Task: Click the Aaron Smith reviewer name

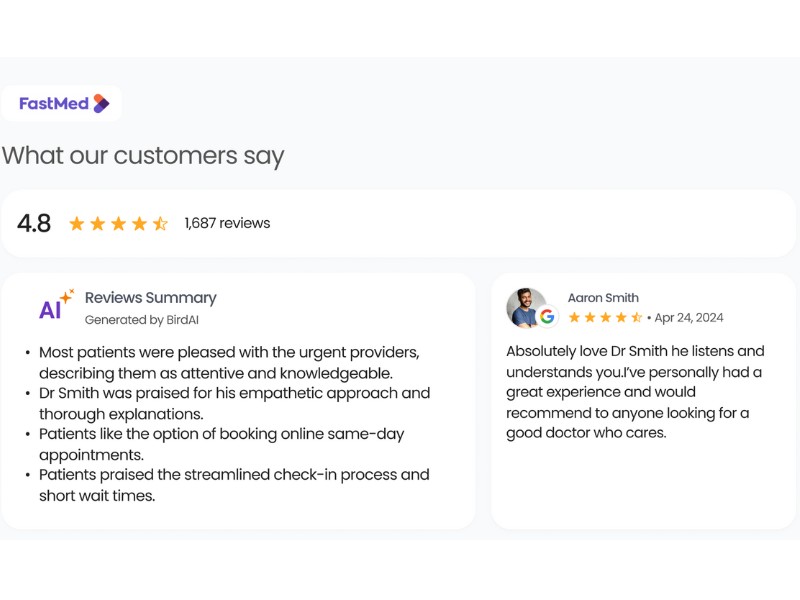Action: 603,297
